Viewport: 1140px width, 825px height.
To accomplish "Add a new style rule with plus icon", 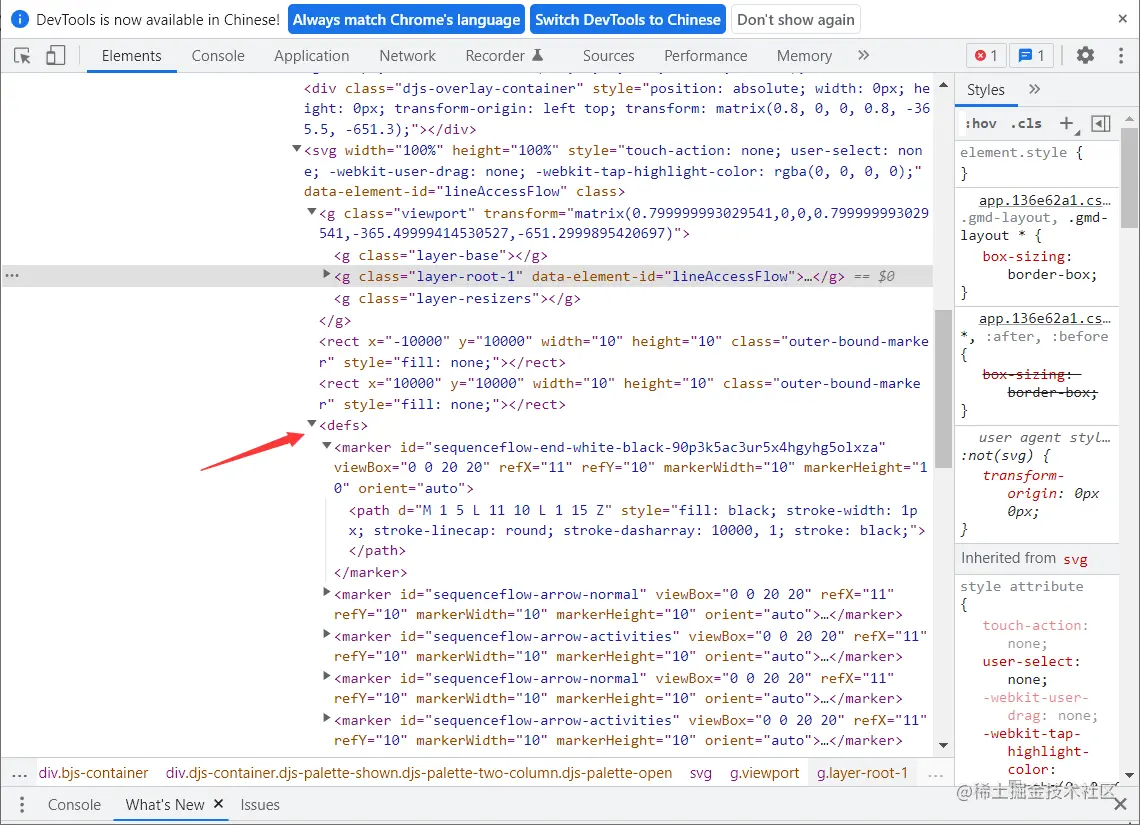I will tap(1067, 124).
